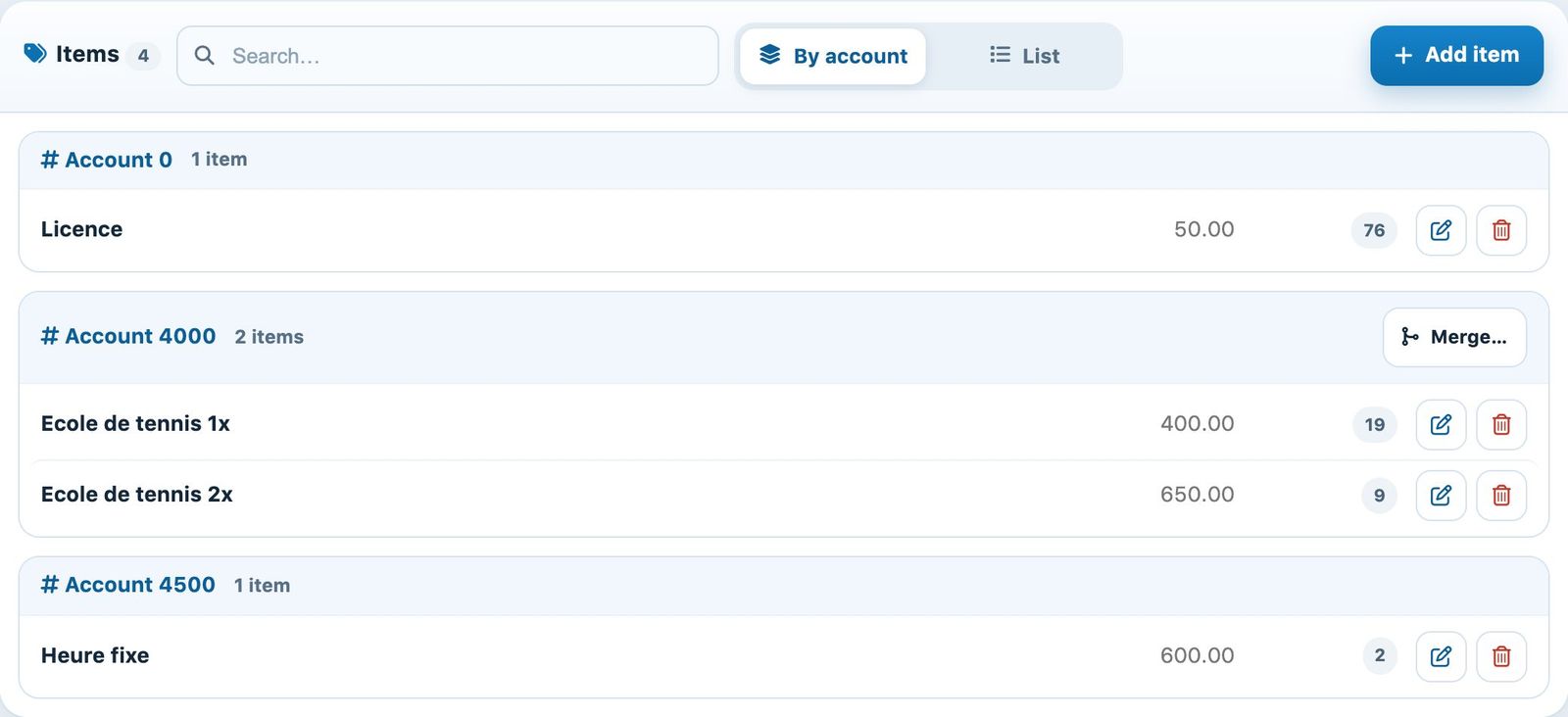This screenshot has height=717, width=1568.
Task: Click Ecole de tennis 2x name
Action: [x=137, y=494]
